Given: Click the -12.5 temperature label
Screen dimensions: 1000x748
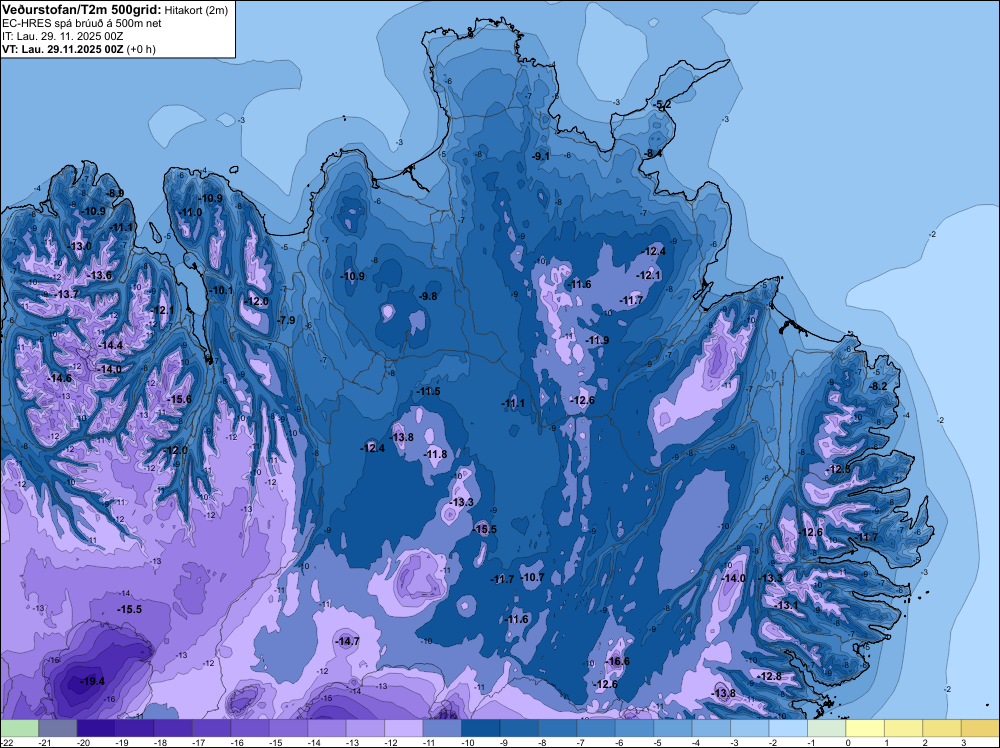Looking at the screenshot, I should (838, 469).
